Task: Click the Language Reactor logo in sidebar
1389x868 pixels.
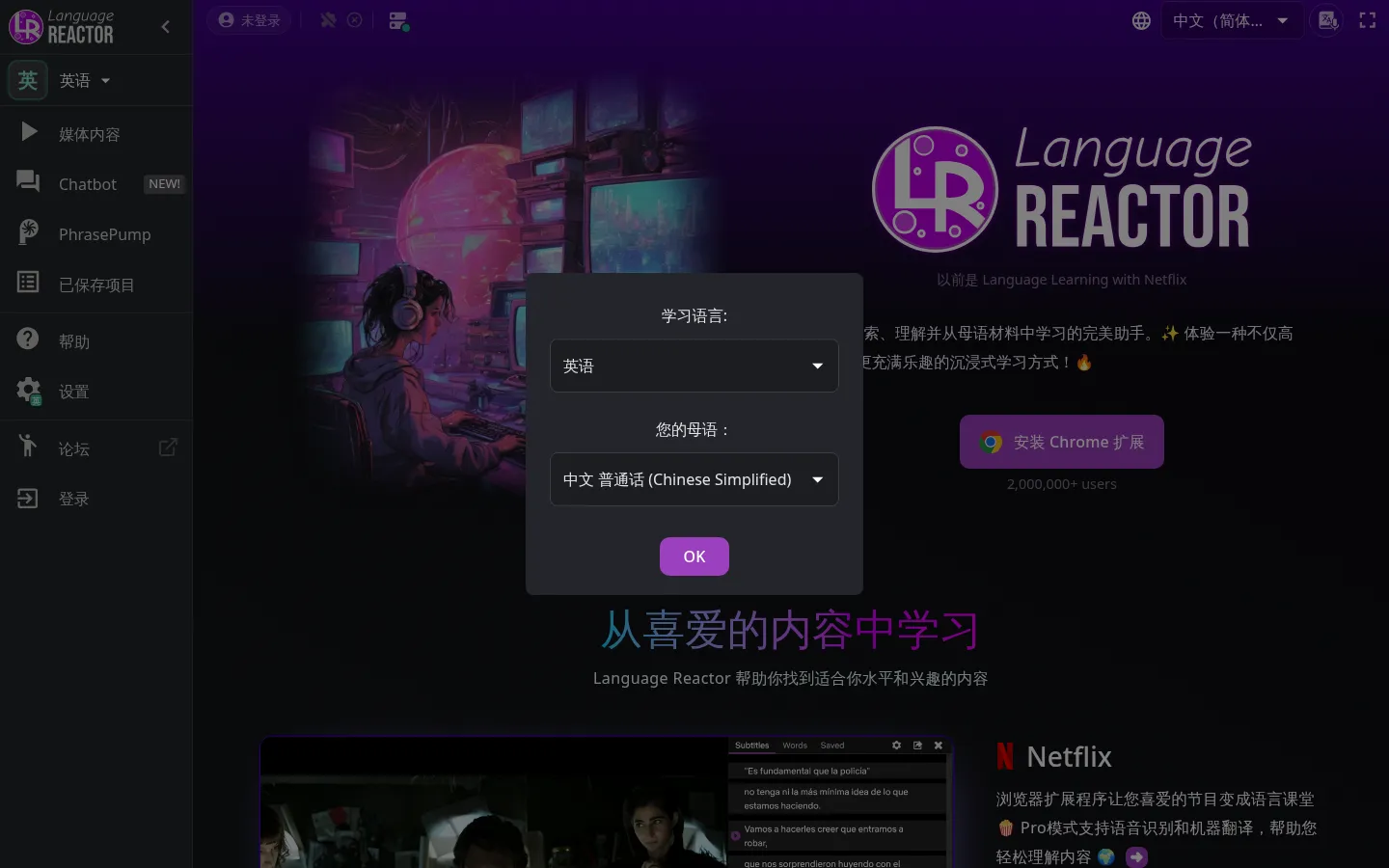Action: click(x=62, y=27)
